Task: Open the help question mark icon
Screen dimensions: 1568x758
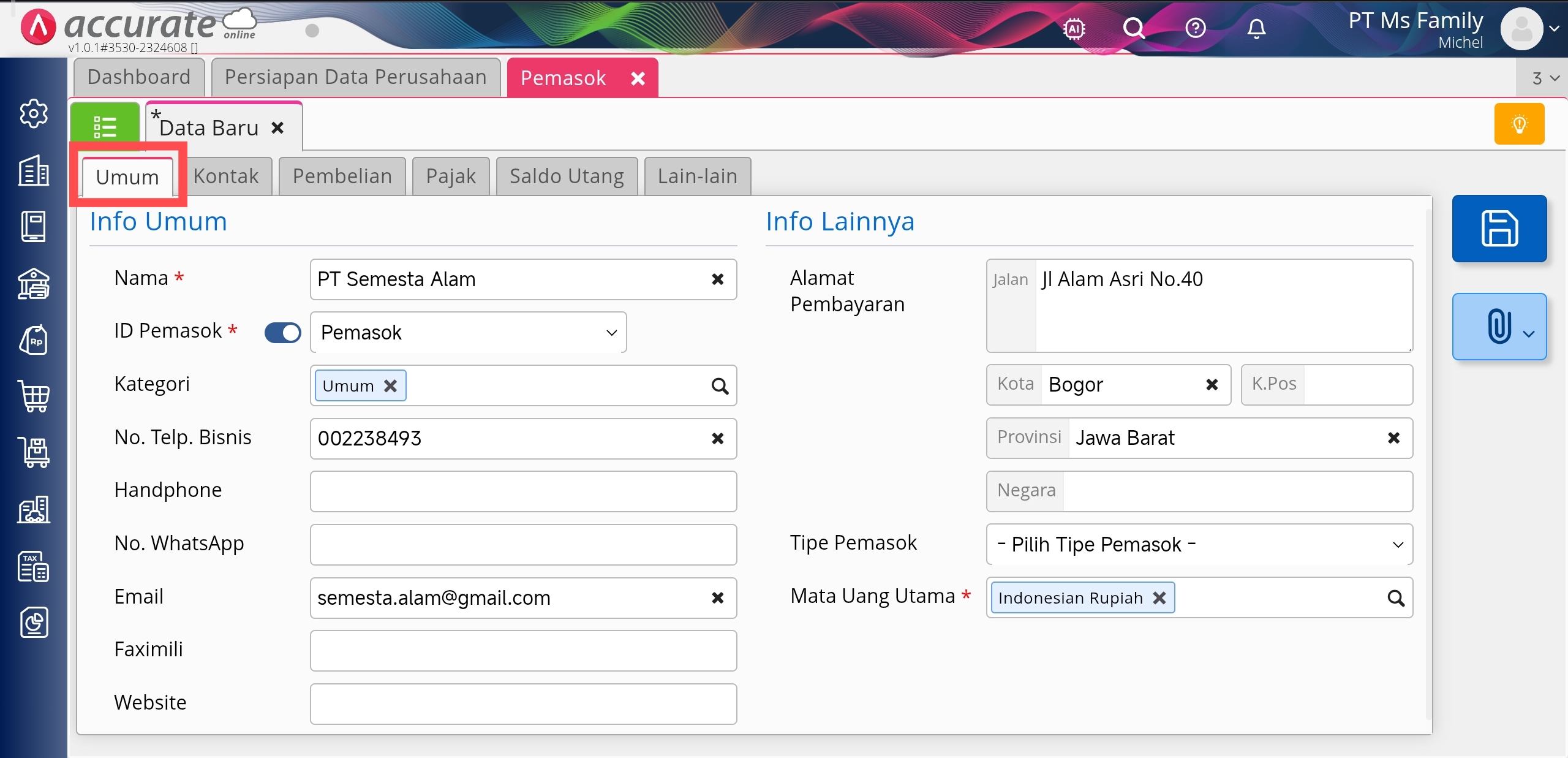Action: point(1195,28)
